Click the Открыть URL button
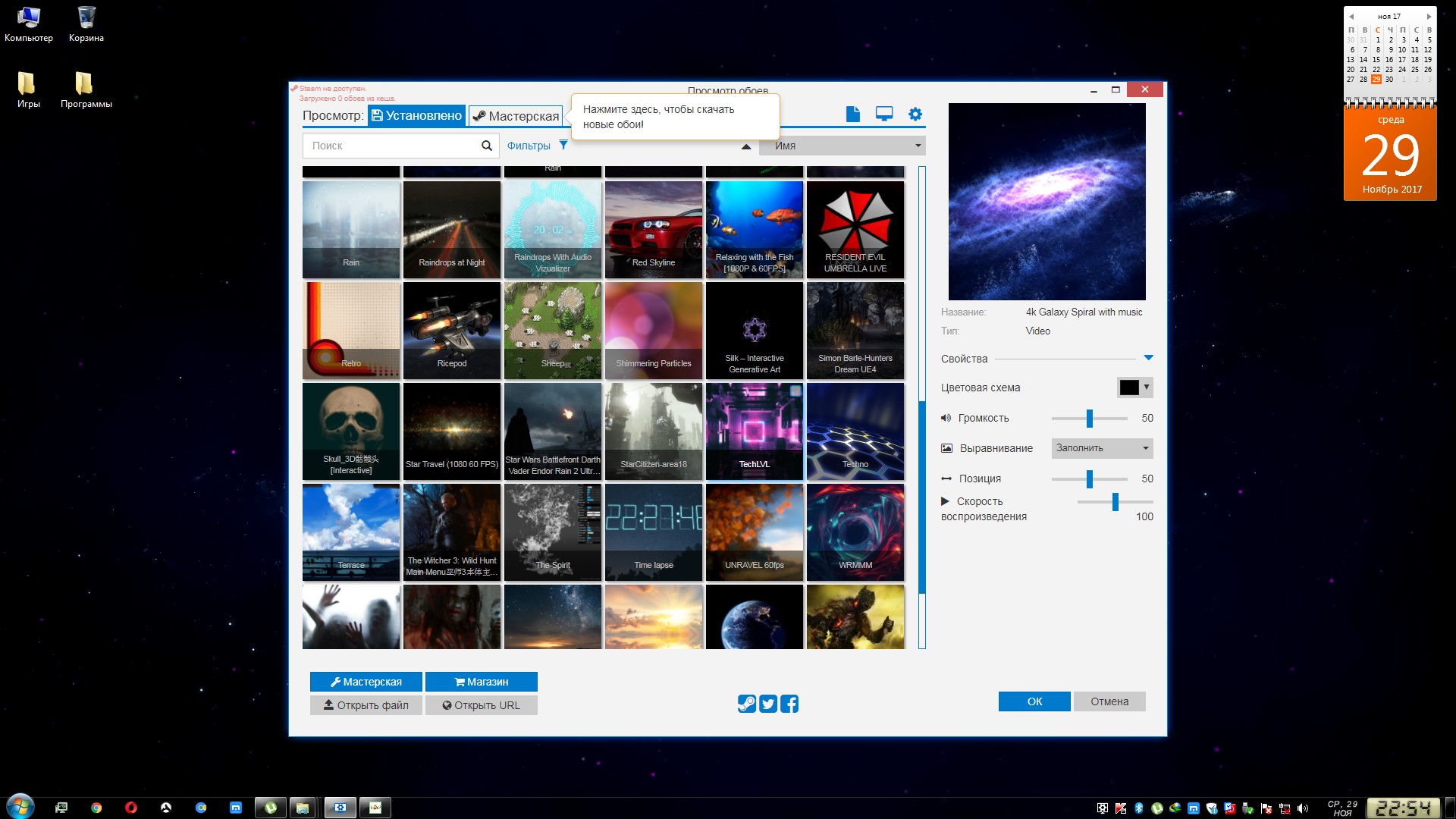 coord(481,705)
